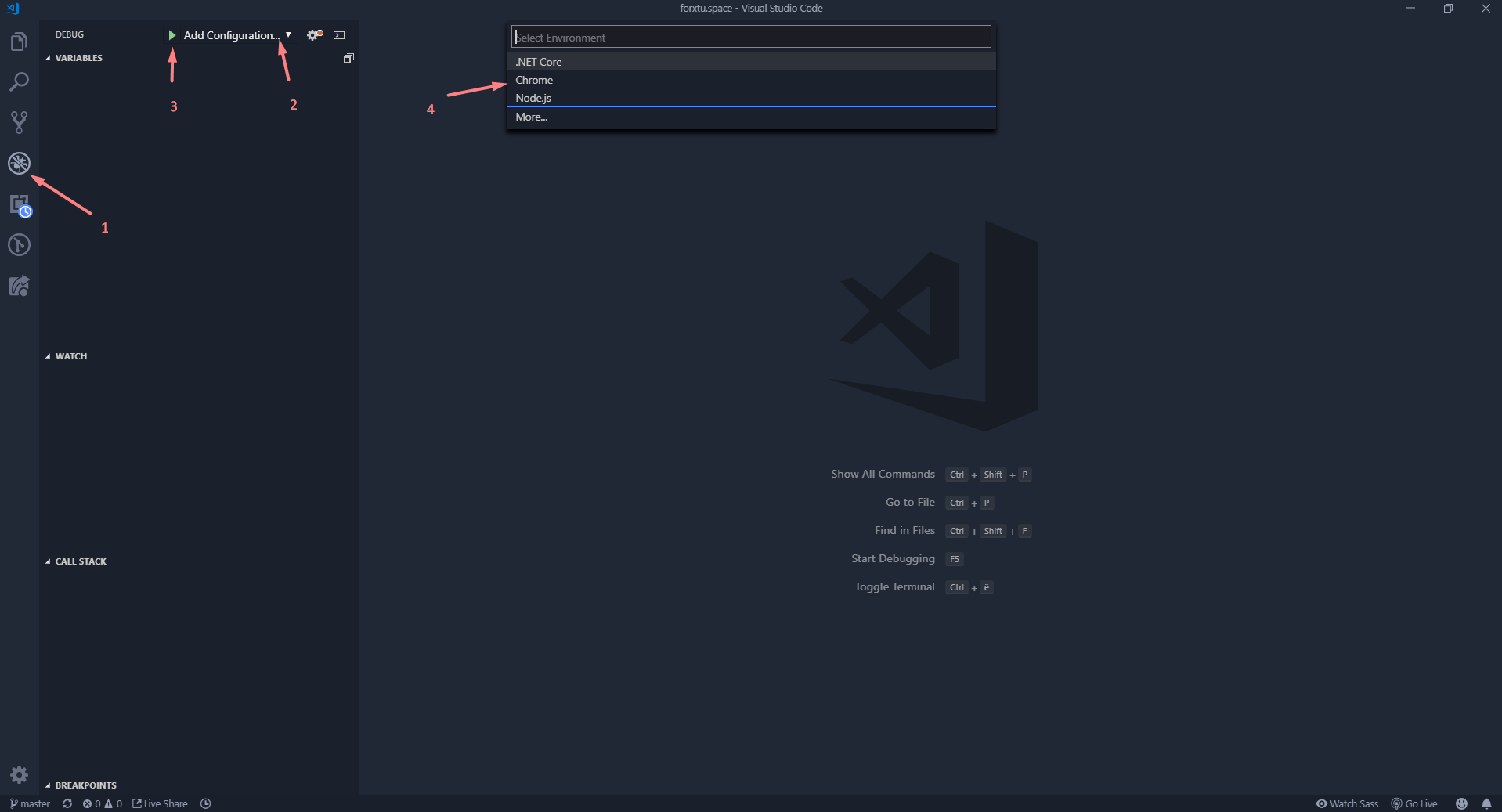Click the VS Code logo in title bar
Screen dimensions: 1502x812
tap(13, 9)
